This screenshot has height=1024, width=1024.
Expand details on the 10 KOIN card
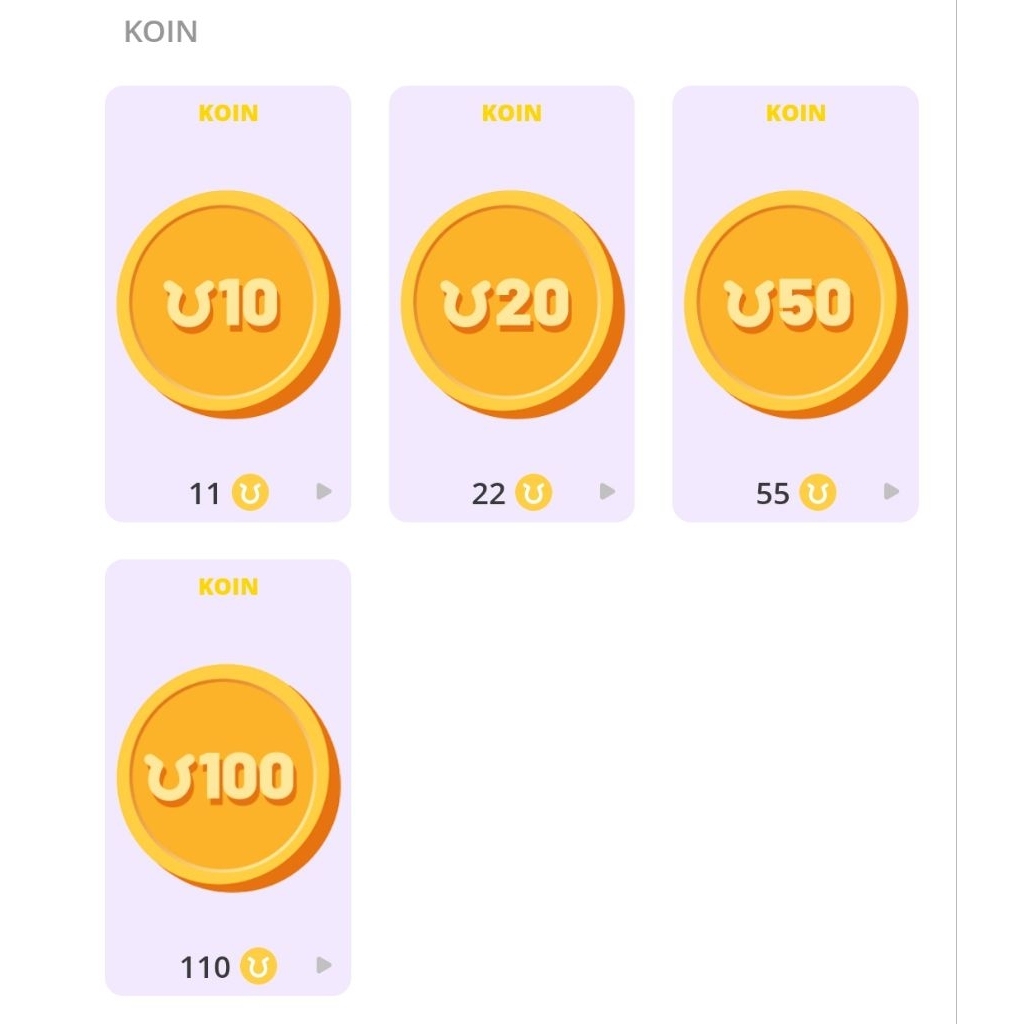[324, 492]
